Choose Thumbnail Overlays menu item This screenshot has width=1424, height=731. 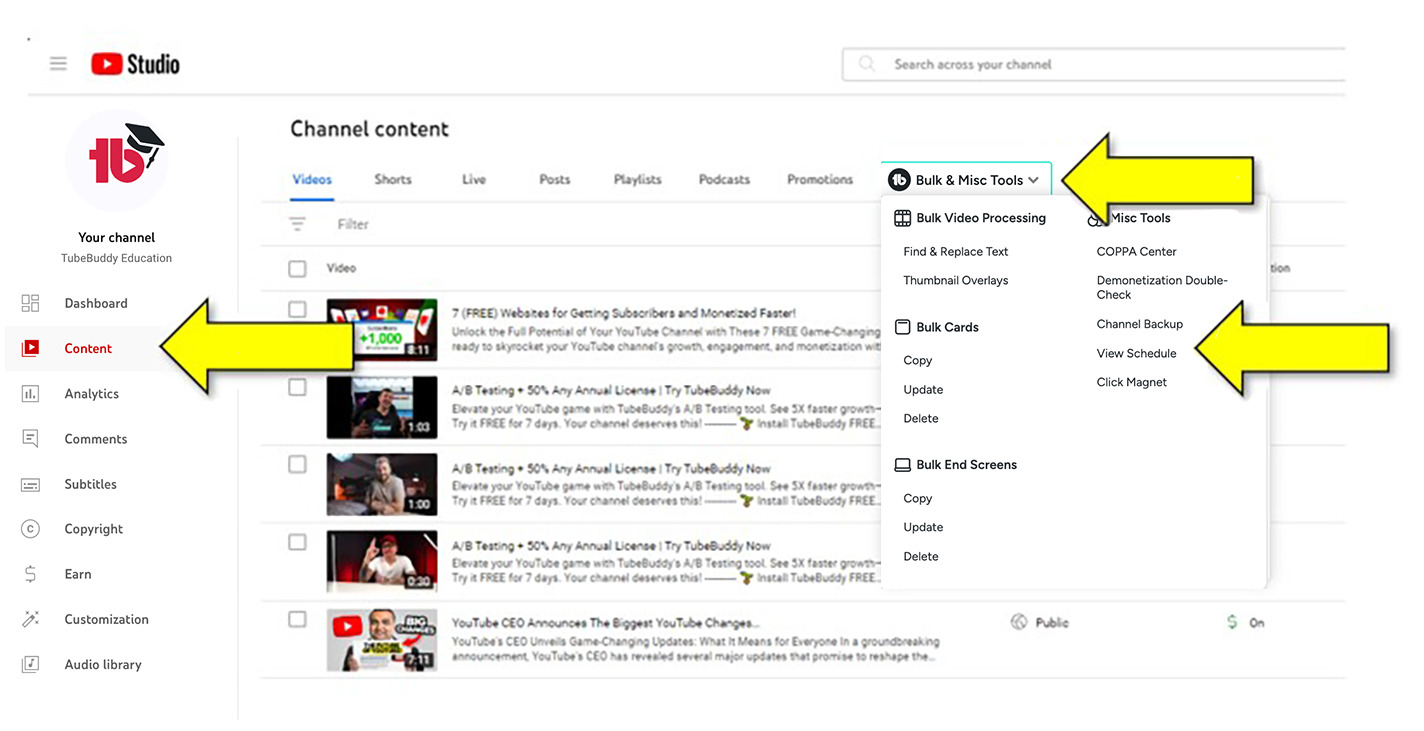pyautogui.click(x=956, y=281)
